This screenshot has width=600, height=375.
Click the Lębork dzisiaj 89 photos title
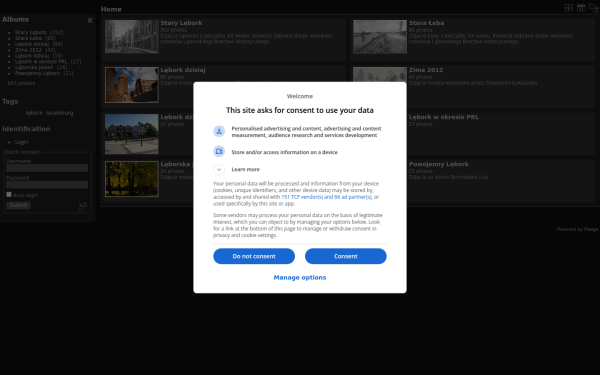[x=183, y=70]
